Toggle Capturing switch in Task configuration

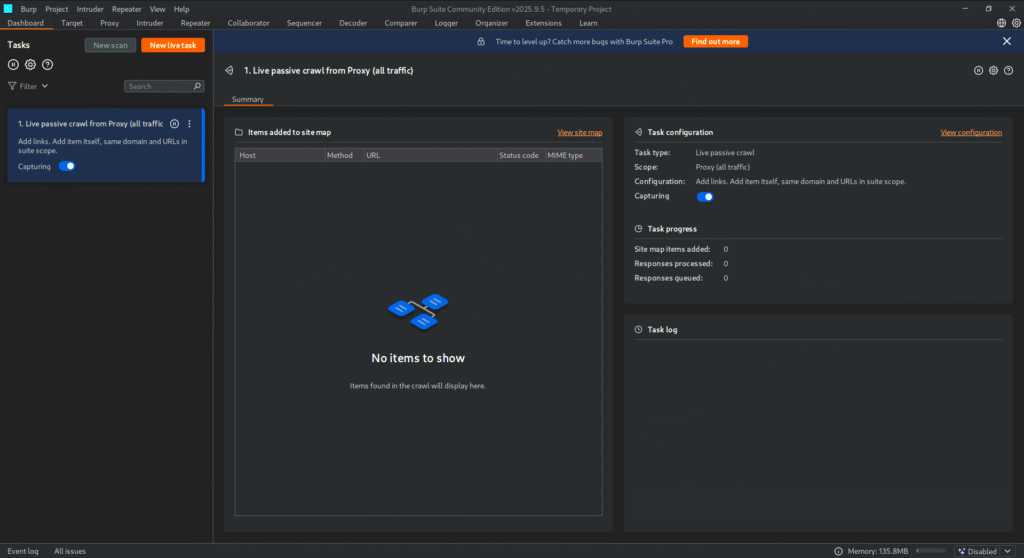click(x=705, y=197)
